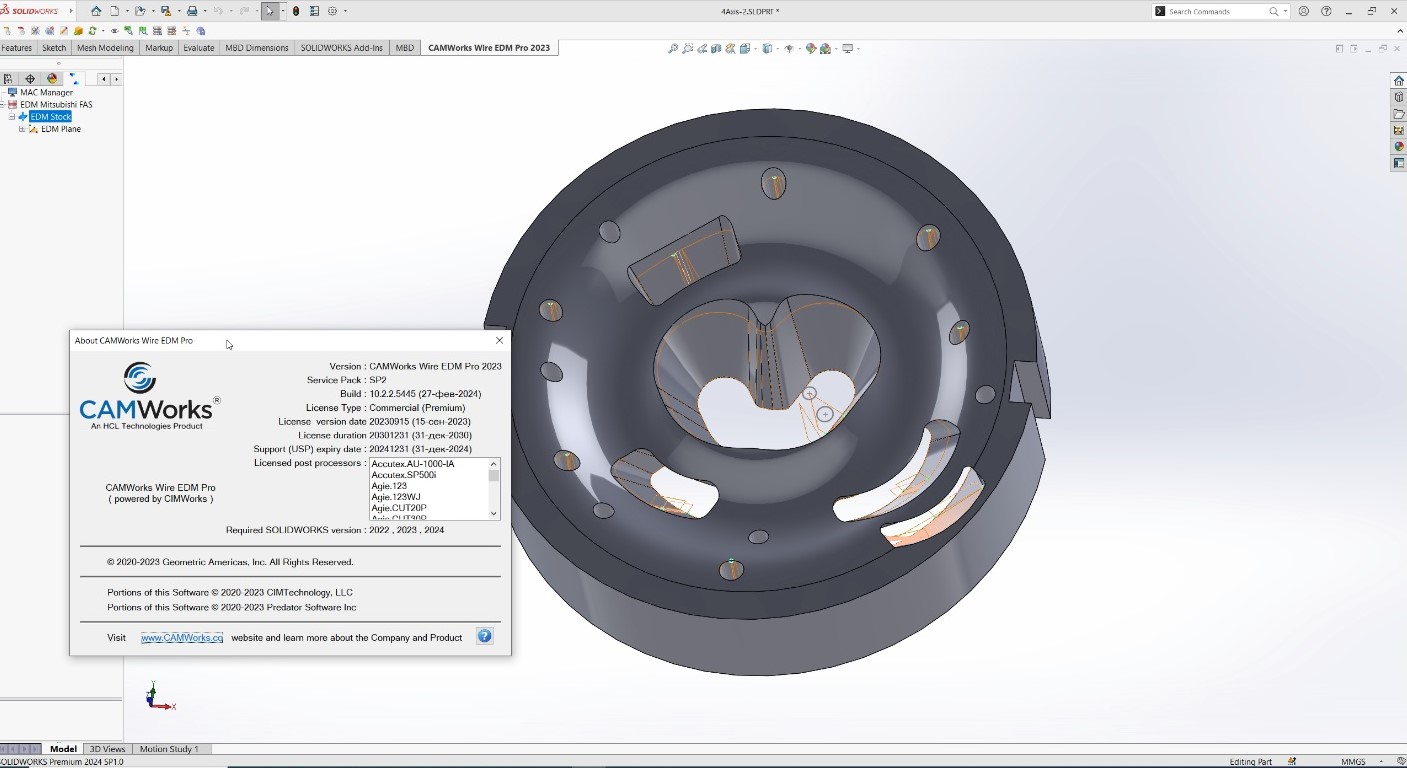1407x768 pixels.
Task: Select MAC Manager in the tree
Action: click(46, 92)
